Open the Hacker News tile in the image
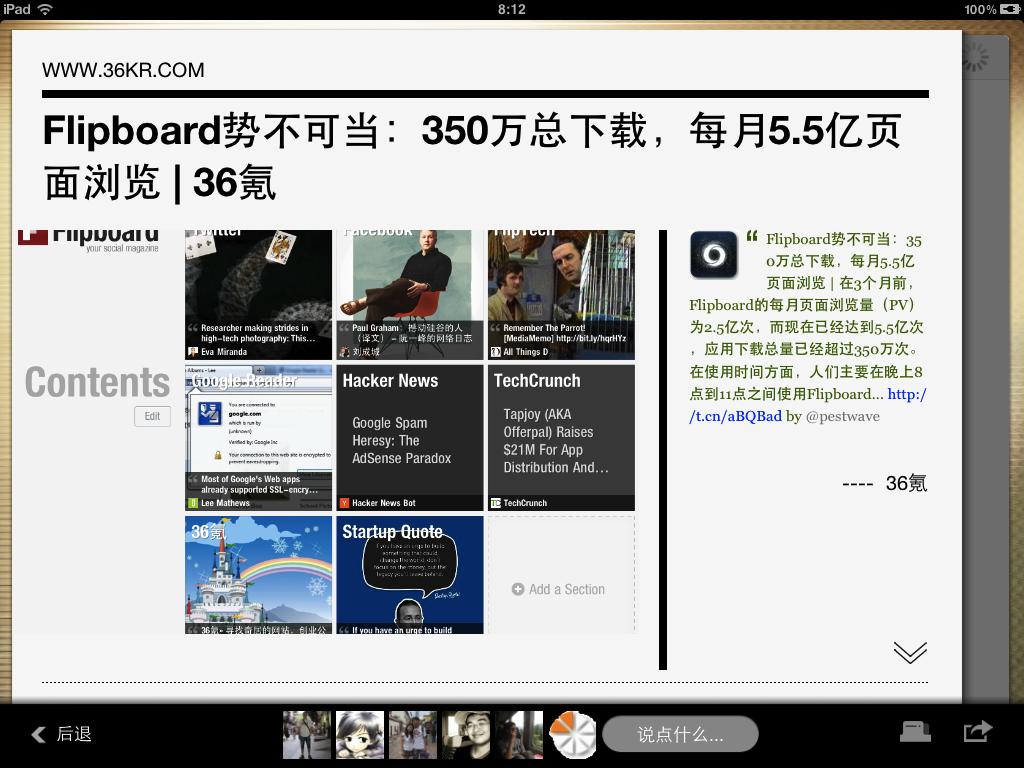The height and width of the screenshot is (768, 1024). point(410,438)
